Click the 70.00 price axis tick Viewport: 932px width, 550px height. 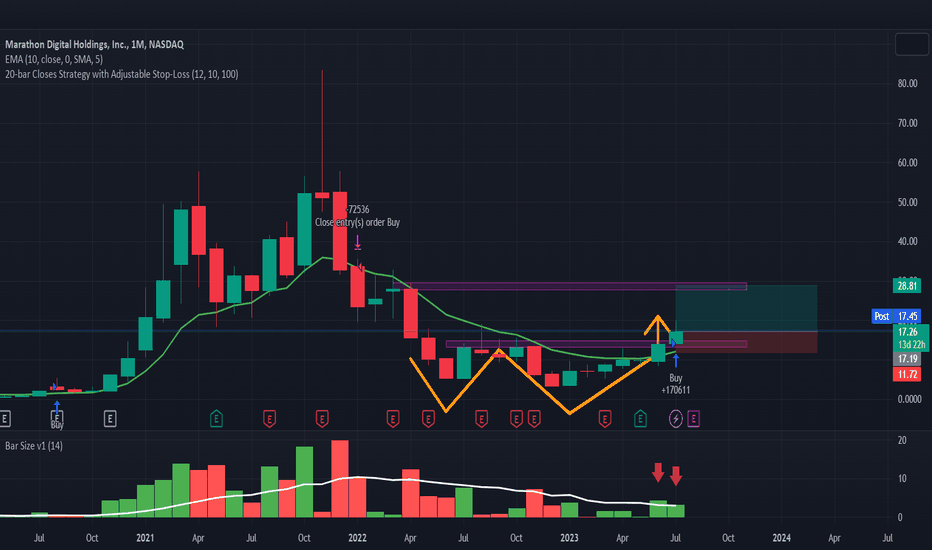(907, 123)
